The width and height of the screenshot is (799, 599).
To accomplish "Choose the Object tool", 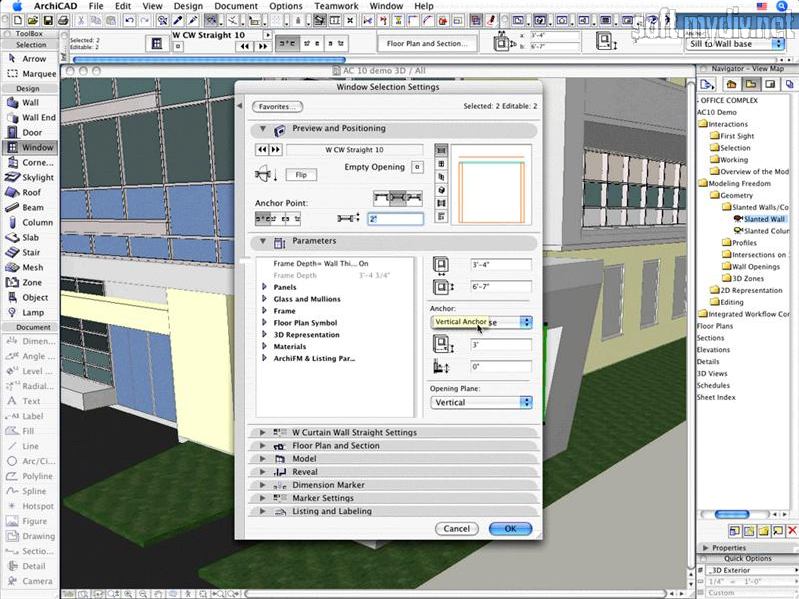I will tap(29, 297).
